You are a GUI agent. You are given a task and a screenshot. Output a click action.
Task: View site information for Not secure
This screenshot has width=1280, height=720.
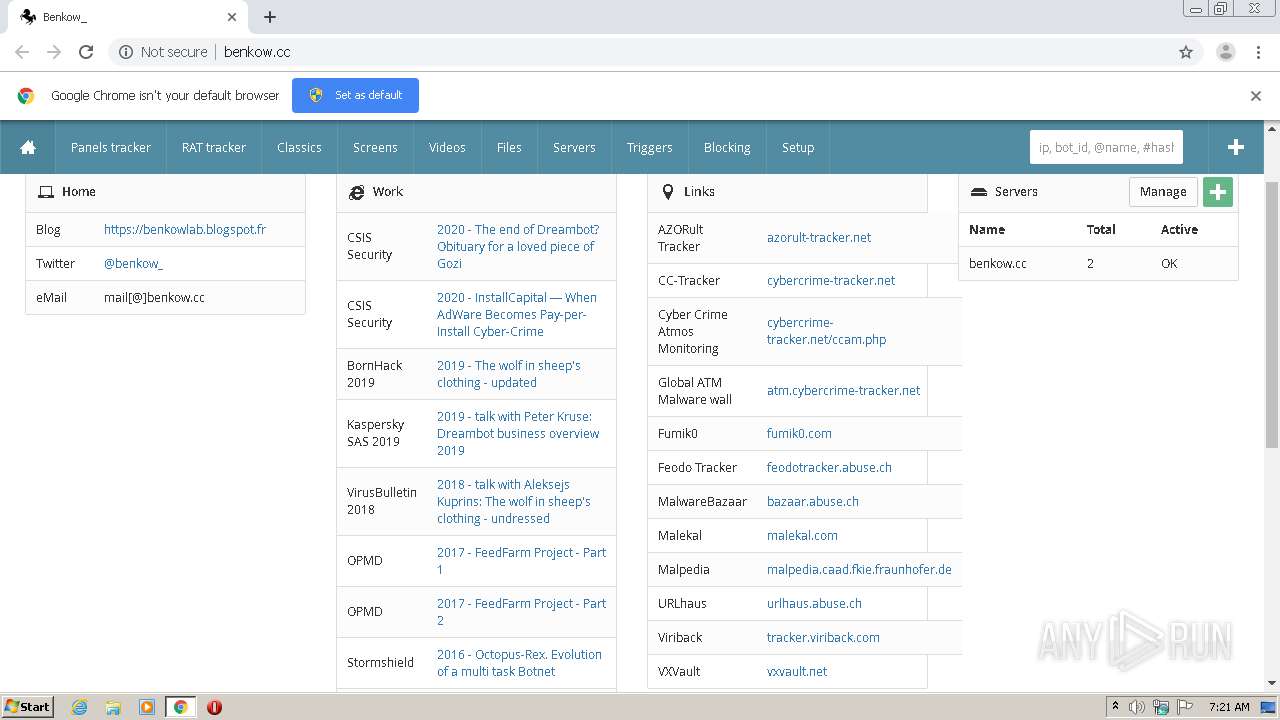pos(163,52)
